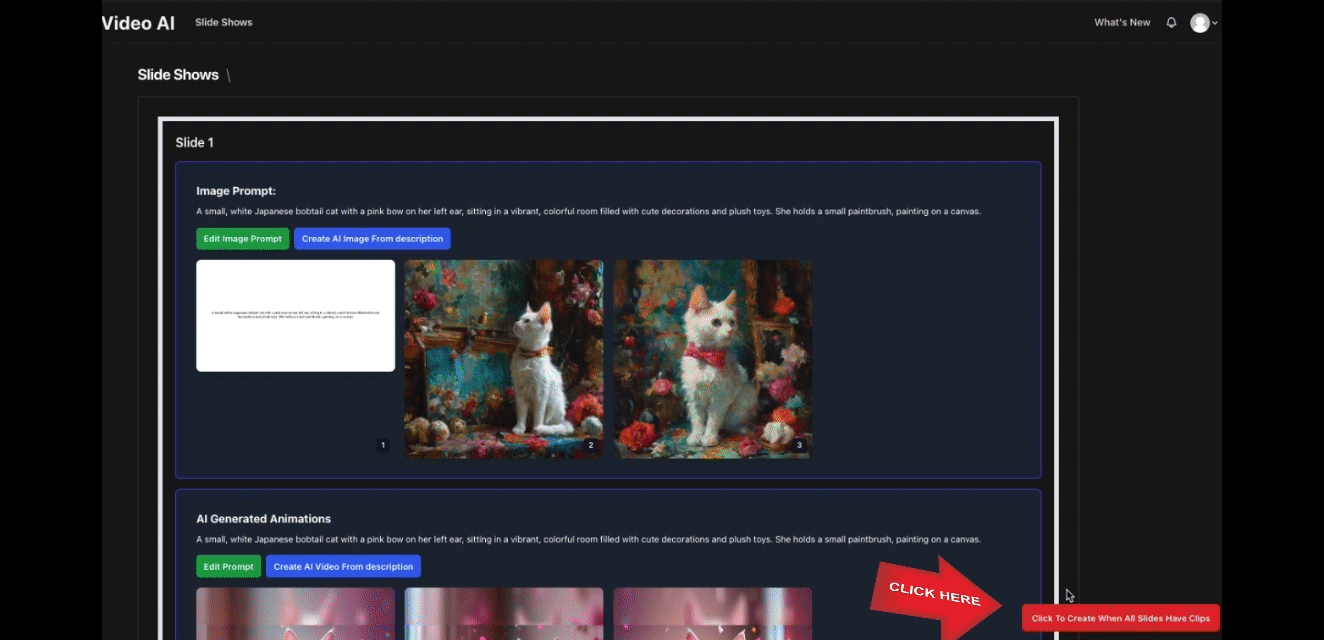
Task: Select the white placeholder image thumbnail 1
Action: pos(296,316)
